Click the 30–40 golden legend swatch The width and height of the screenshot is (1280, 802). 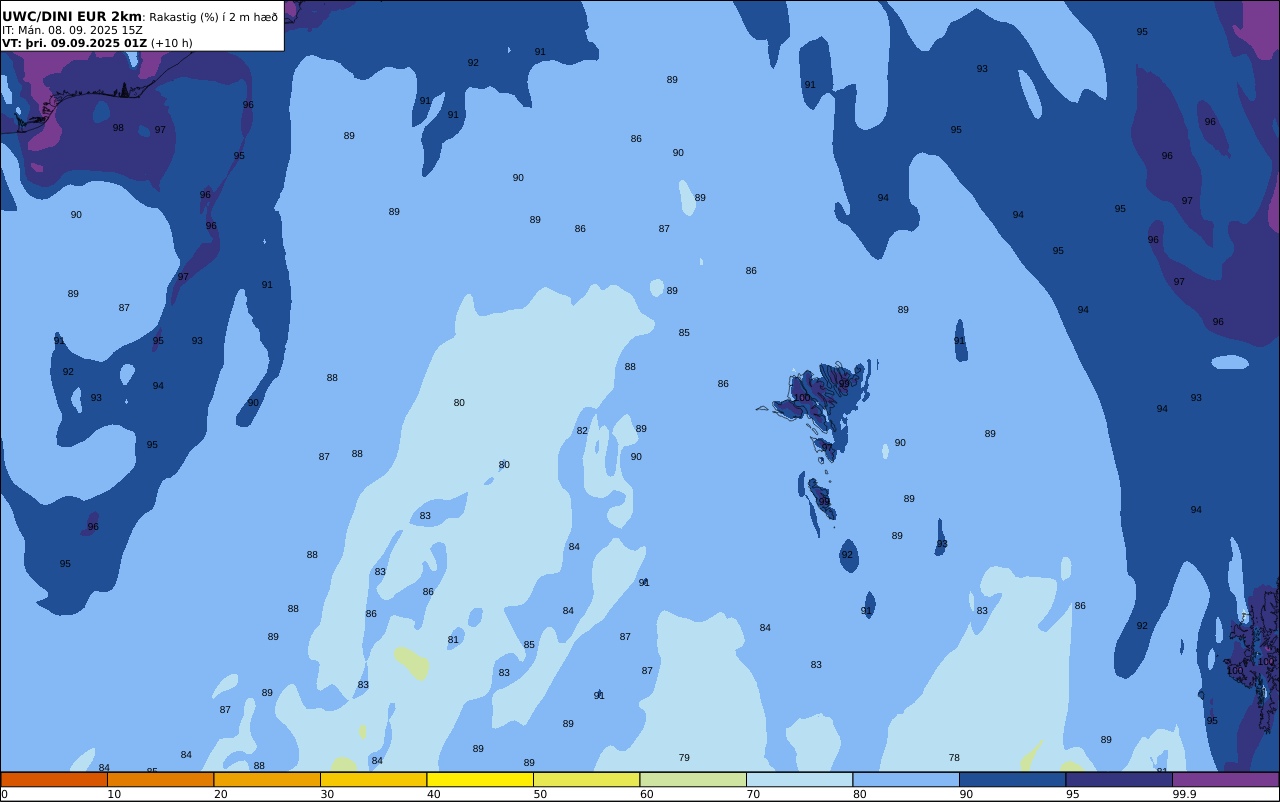point(373,779)
